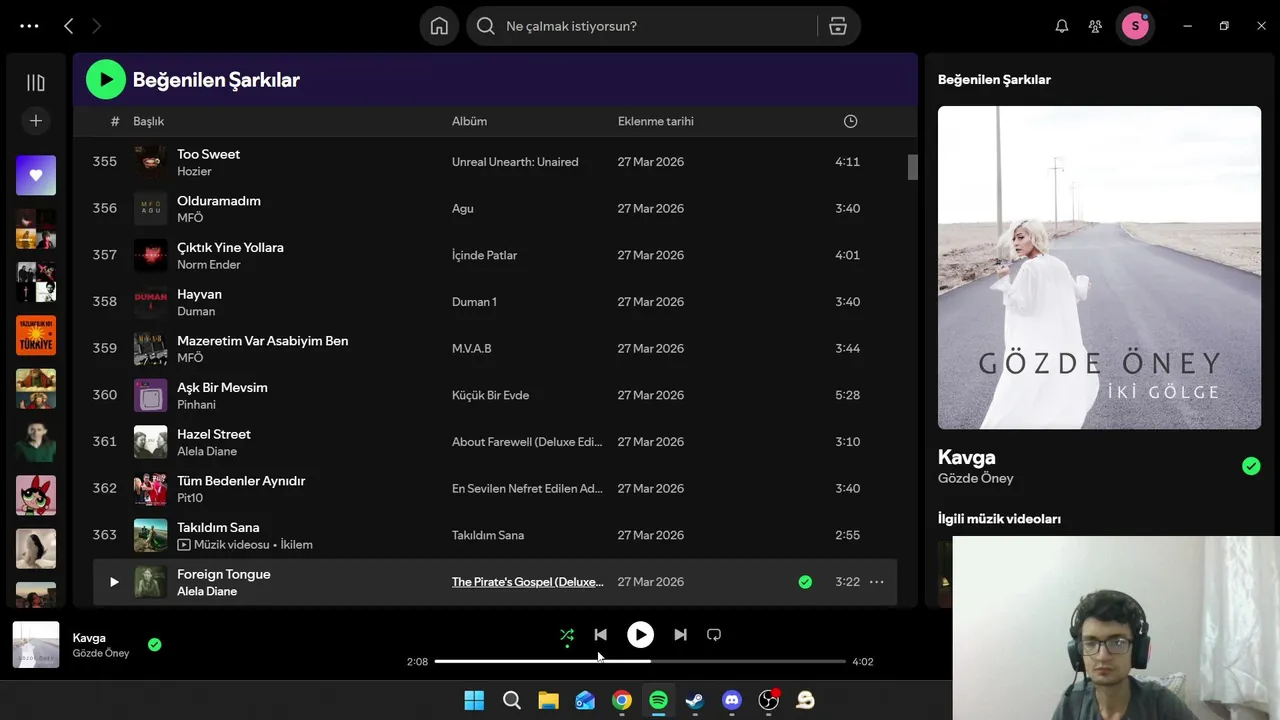The image size is (1280, 720).
Task: Select the song Olduramadım
Action: point(219,201)
